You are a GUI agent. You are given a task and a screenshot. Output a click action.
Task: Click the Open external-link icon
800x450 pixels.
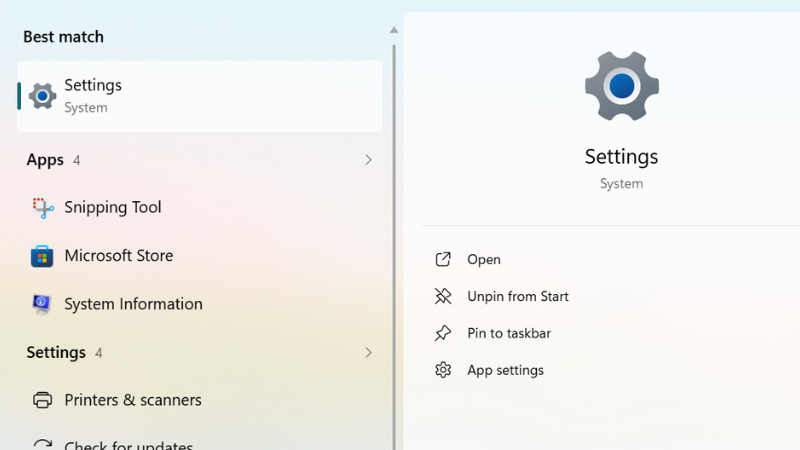(x=443, y=259)
